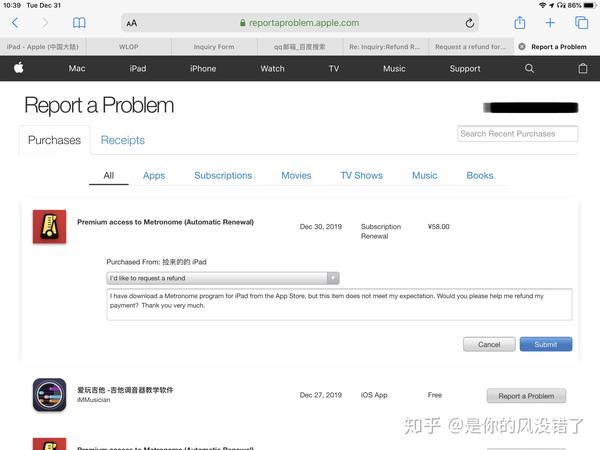Image resolution: width=600 pixels, height=450 pixels.
Task: Filter purchases by Movies
Action: pyautogui.click(x=296, y=176)
